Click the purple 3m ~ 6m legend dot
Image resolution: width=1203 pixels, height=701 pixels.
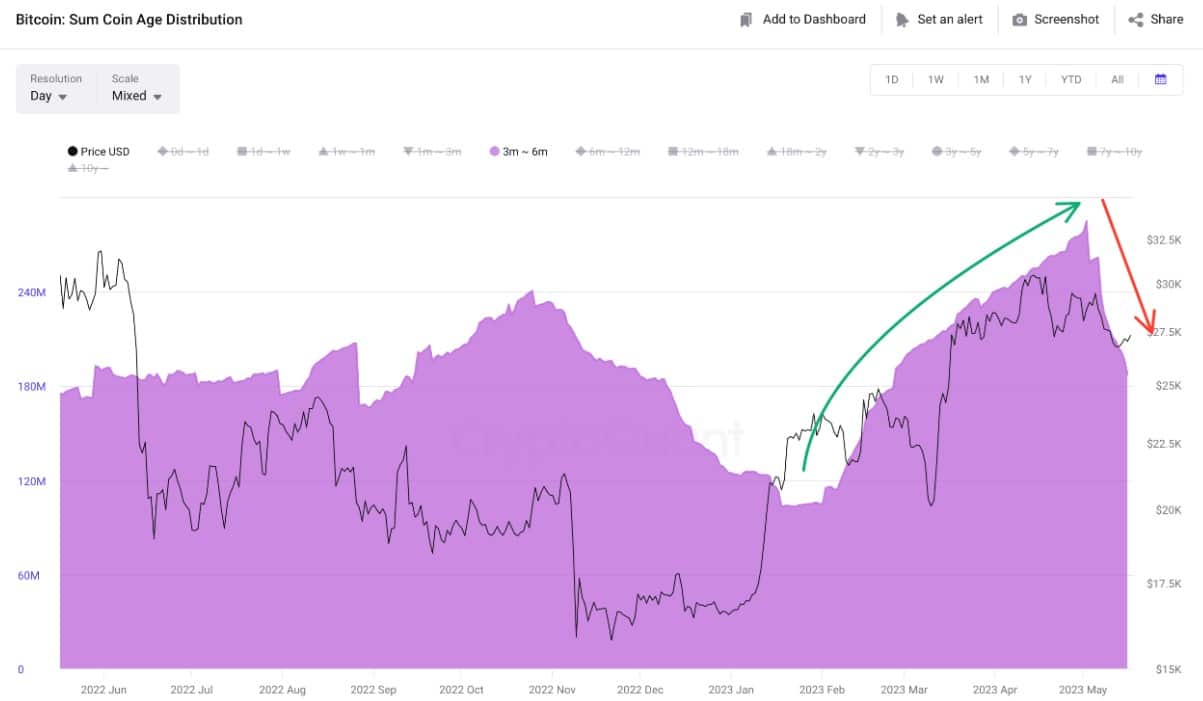[494, 152]
